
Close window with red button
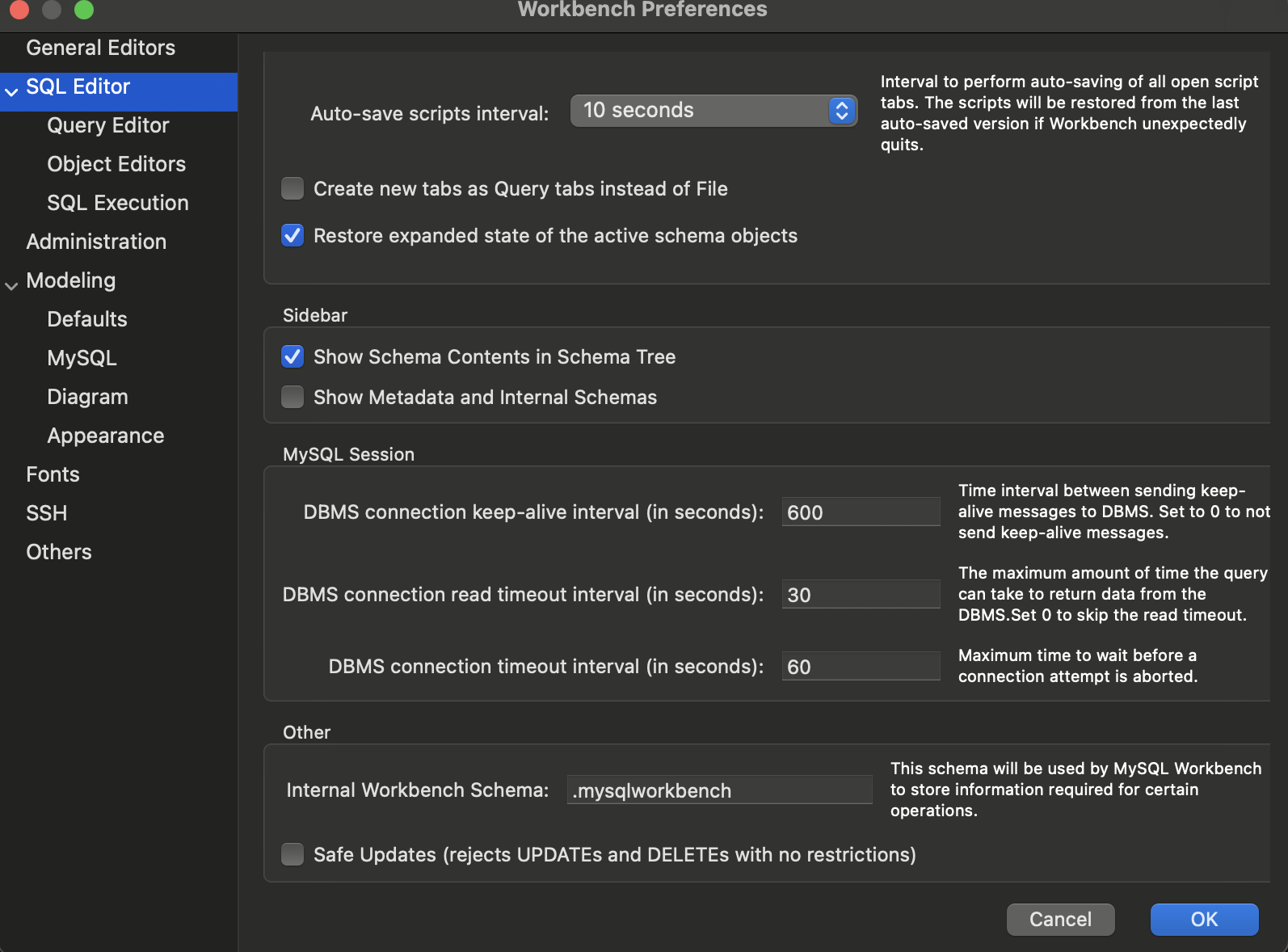click(19, 9)
